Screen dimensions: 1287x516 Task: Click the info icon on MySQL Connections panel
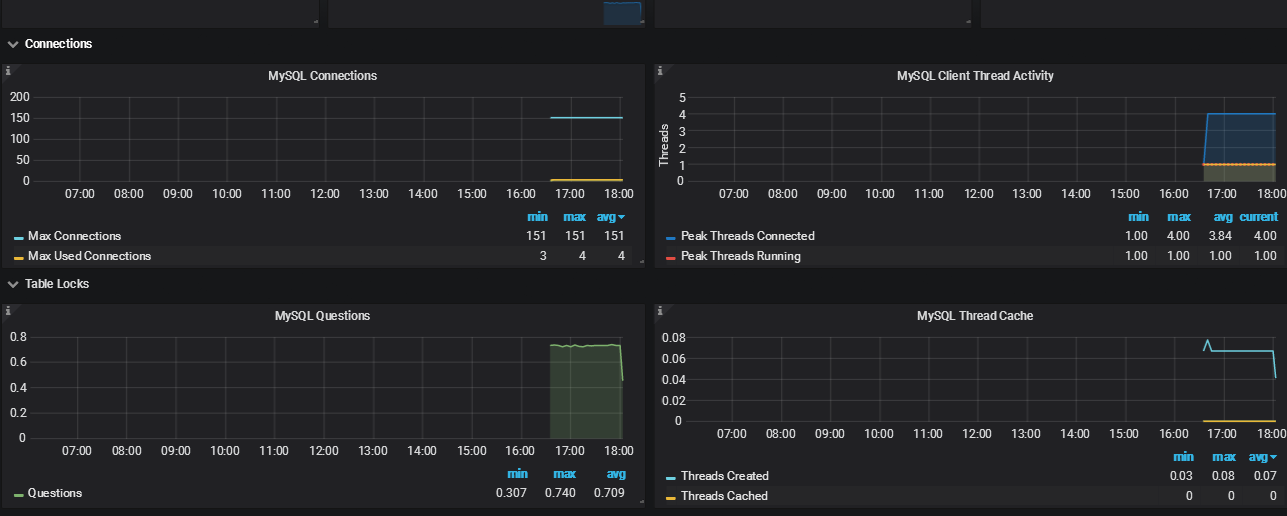click(x=8, y=71)
